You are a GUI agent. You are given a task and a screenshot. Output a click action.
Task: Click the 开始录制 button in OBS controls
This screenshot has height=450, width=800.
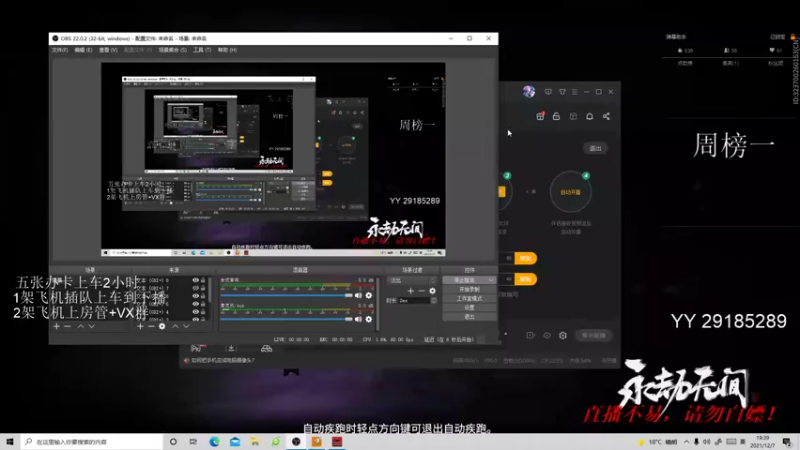[469, 289]
